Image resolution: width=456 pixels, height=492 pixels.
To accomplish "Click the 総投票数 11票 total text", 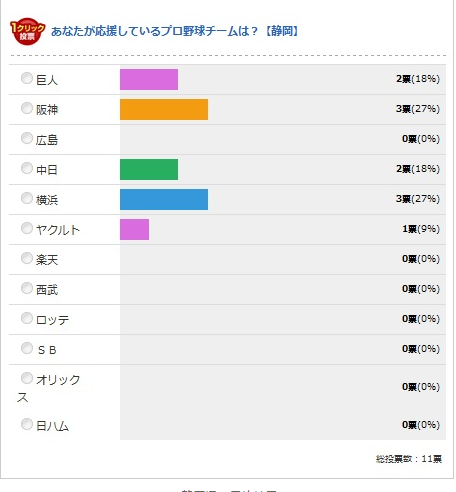I will [x=409, y=459].
